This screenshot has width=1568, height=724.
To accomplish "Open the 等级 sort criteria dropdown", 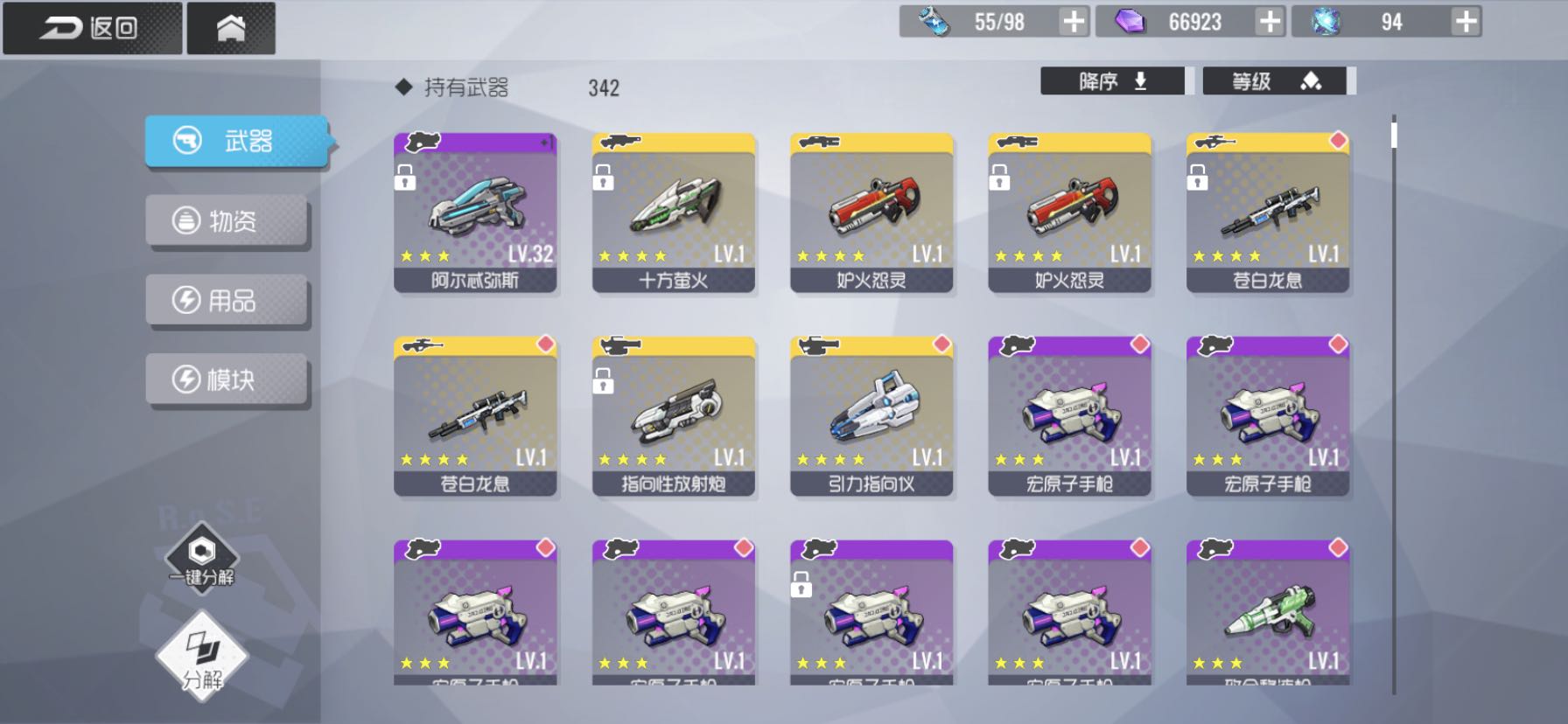I will click(1277, 81).
